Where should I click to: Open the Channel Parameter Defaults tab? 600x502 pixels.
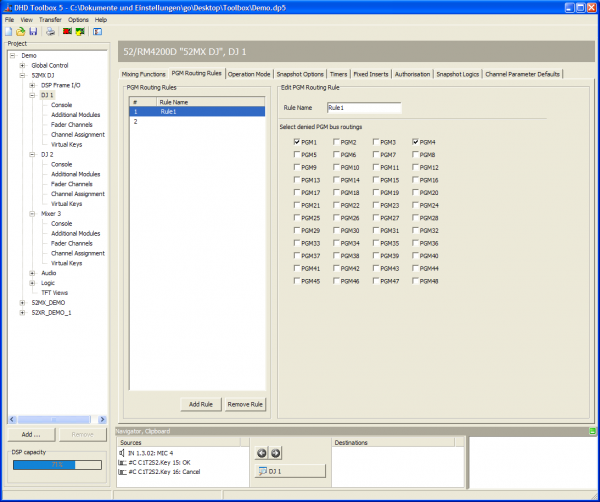click(523, 74)
